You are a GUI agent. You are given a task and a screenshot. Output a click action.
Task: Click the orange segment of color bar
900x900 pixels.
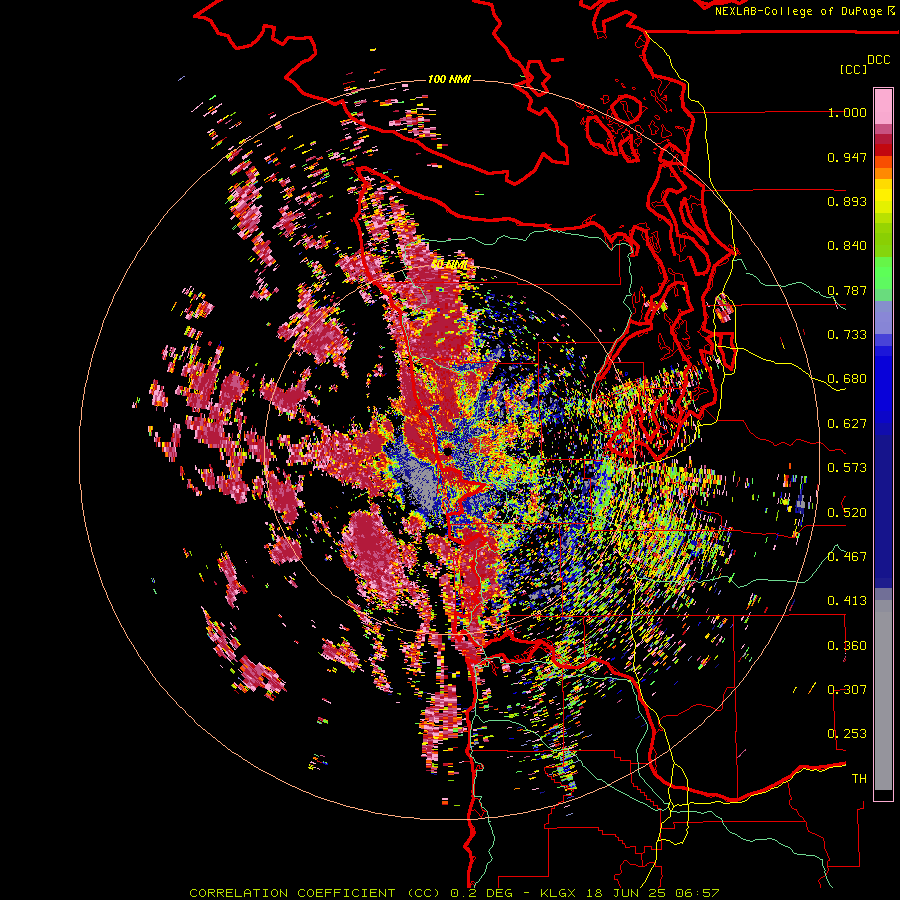pos(883,167)
